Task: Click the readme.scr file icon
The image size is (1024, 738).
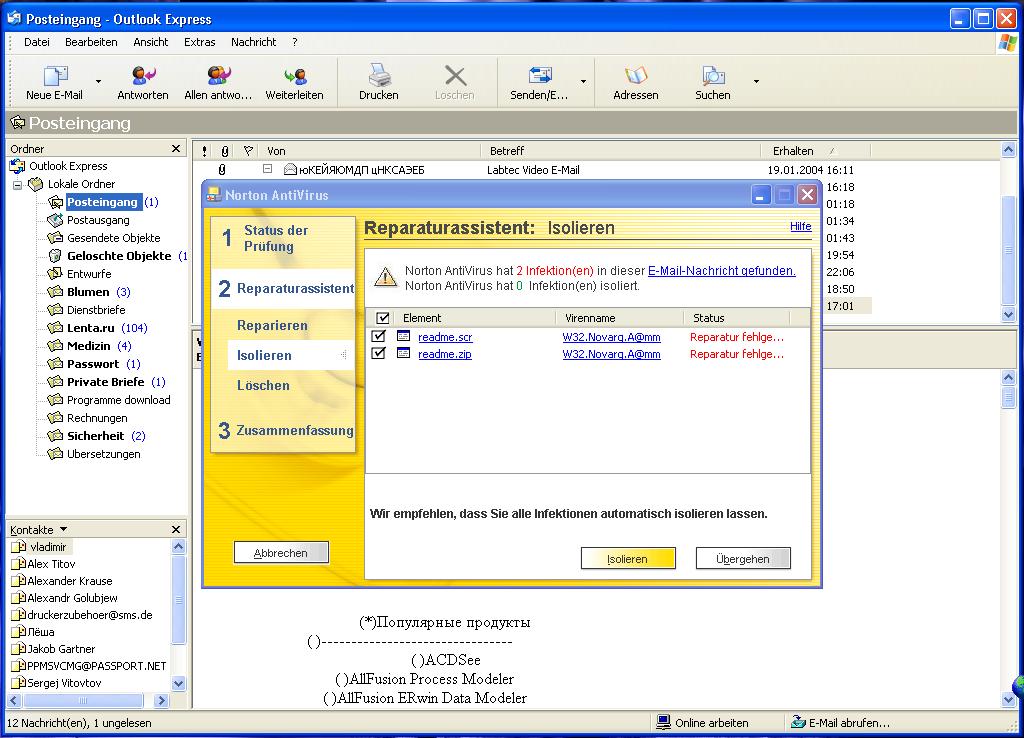Action: [x=404, y=336]
